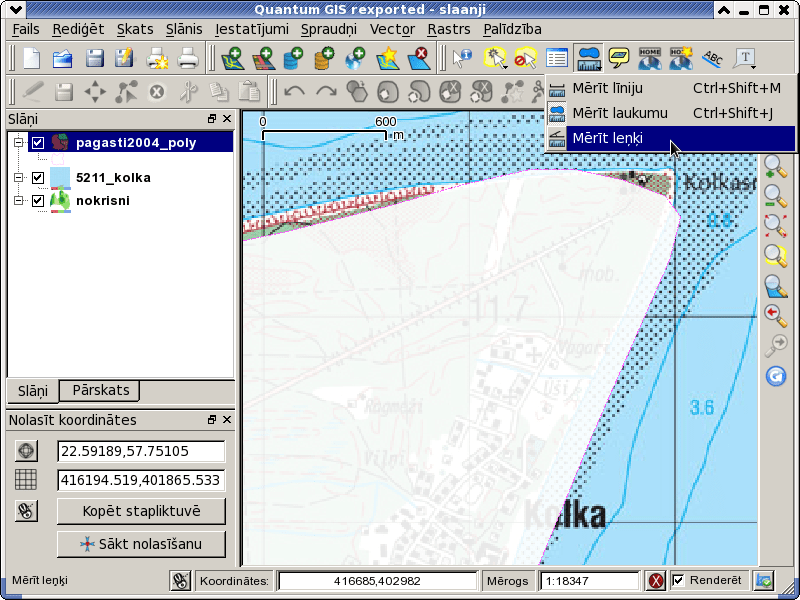Close the Slāņi panel

227,118
